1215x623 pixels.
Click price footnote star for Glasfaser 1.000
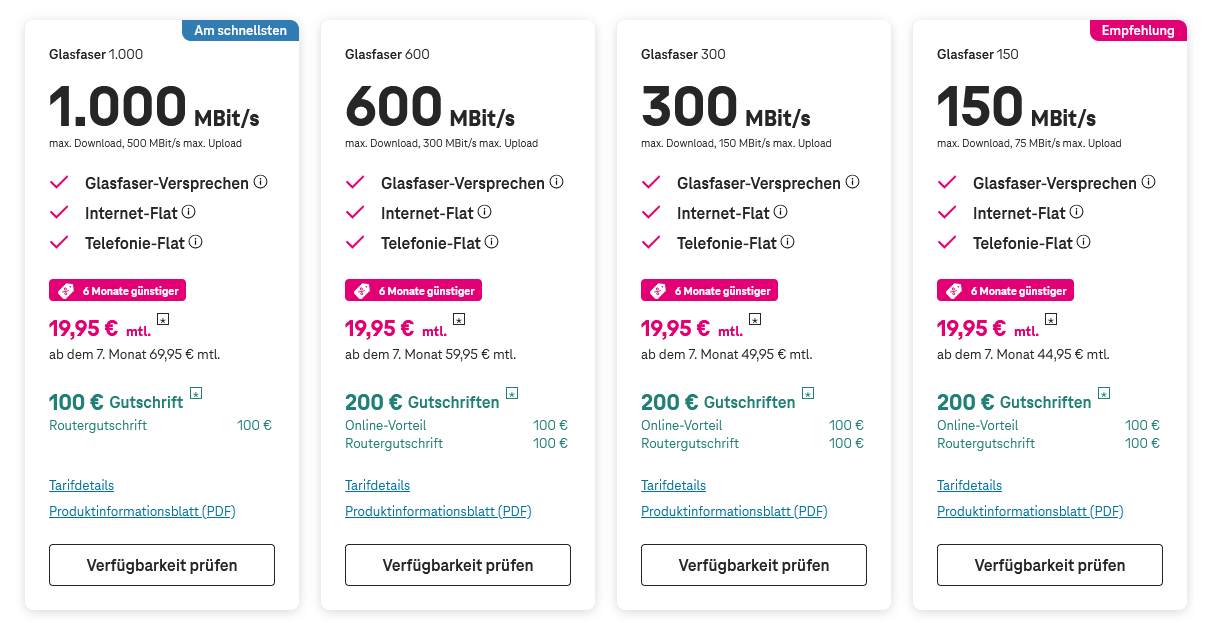pyautogui.click(x=164, y=320)
